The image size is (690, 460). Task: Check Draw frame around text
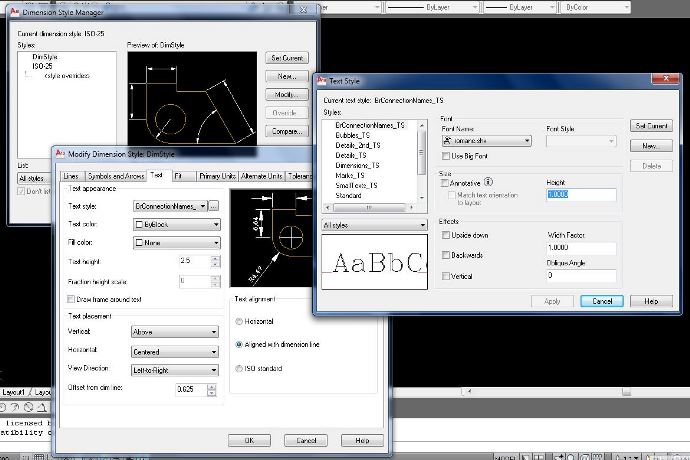pyautogui.click(x=69, y=299)
